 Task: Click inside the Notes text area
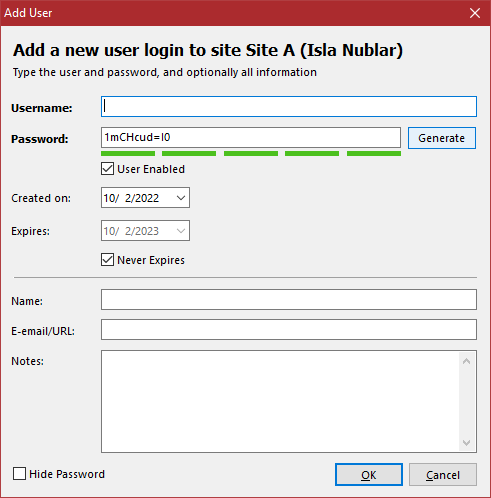tap(280, 401)
